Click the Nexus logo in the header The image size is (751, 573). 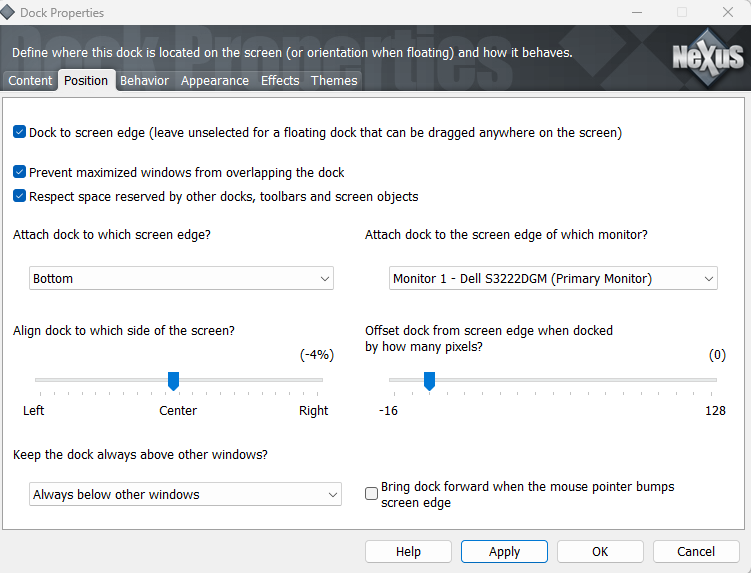[706, 55]
